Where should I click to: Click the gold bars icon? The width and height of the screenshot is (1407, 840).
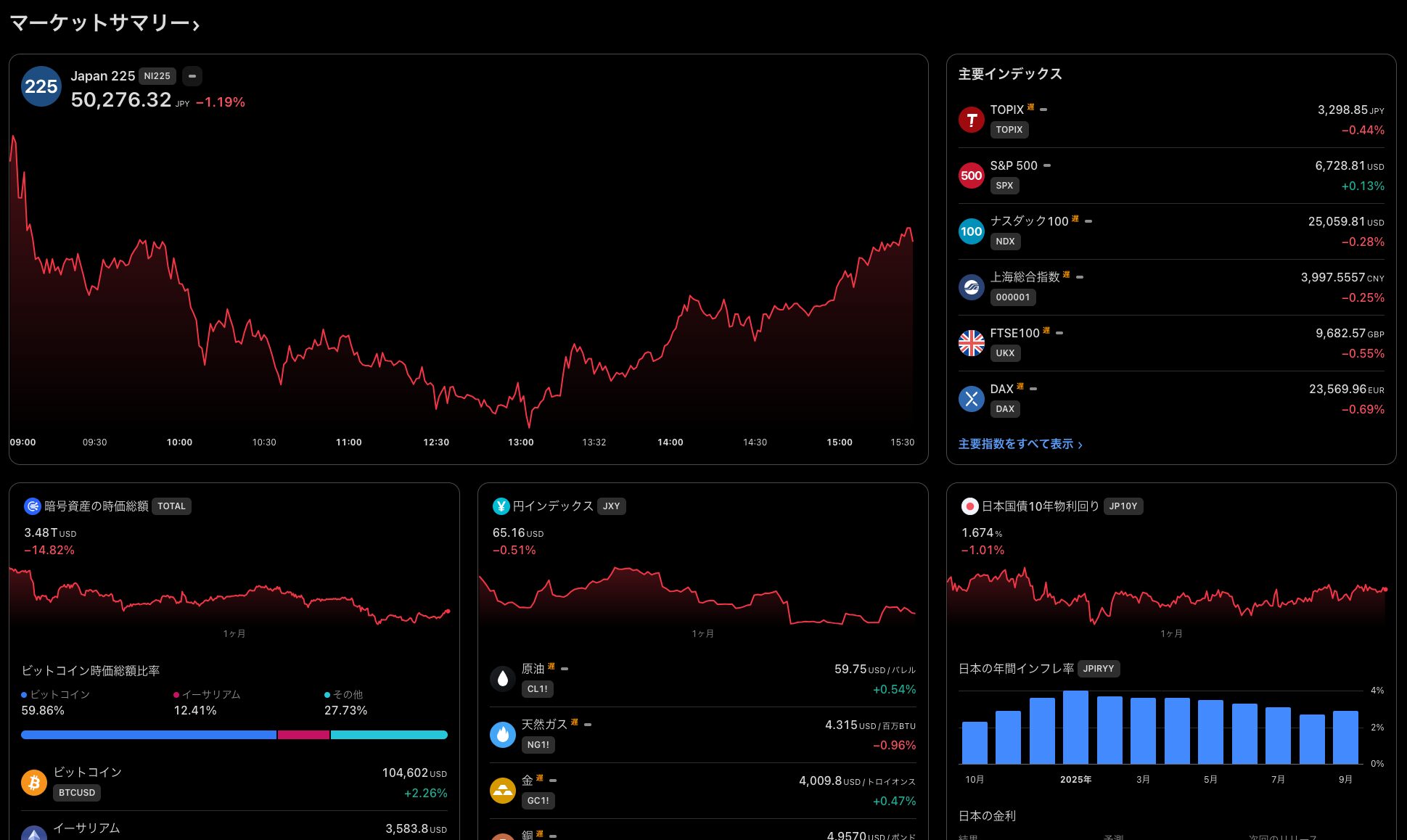point(503,791)
